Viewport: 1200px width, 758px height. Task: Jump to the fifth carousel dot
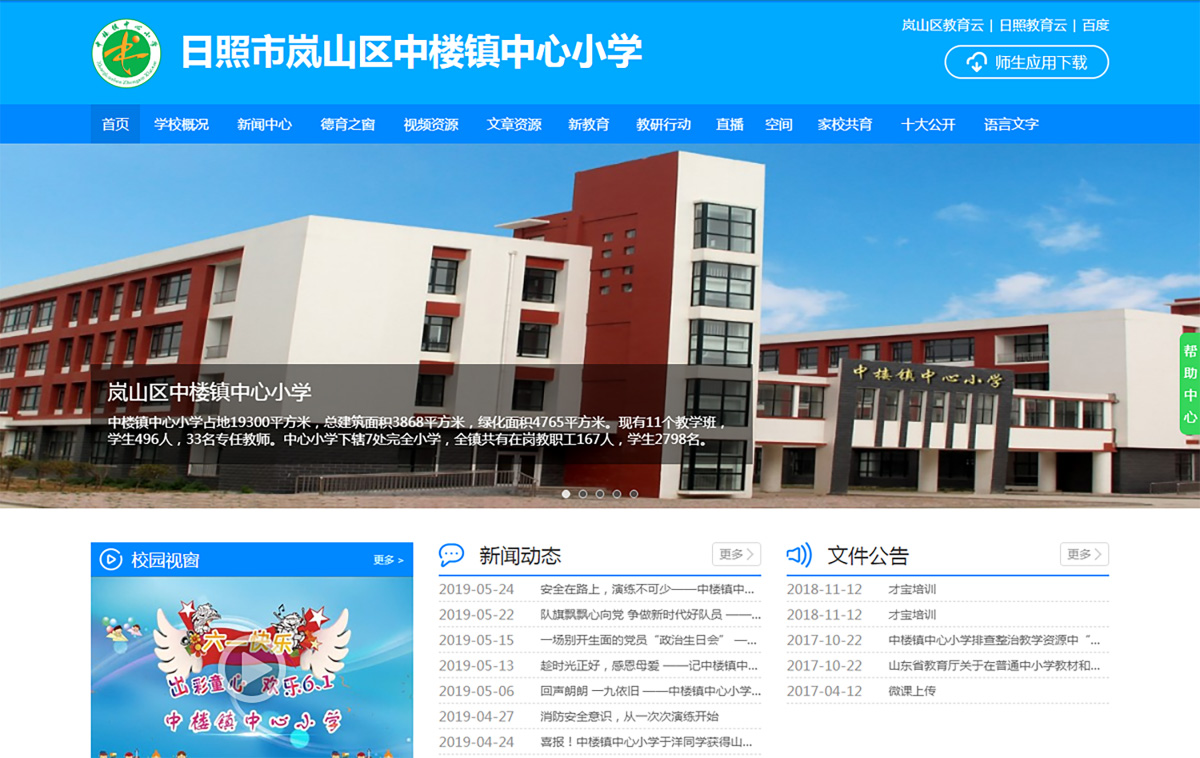pyautogui.click(x=634, y=494)
